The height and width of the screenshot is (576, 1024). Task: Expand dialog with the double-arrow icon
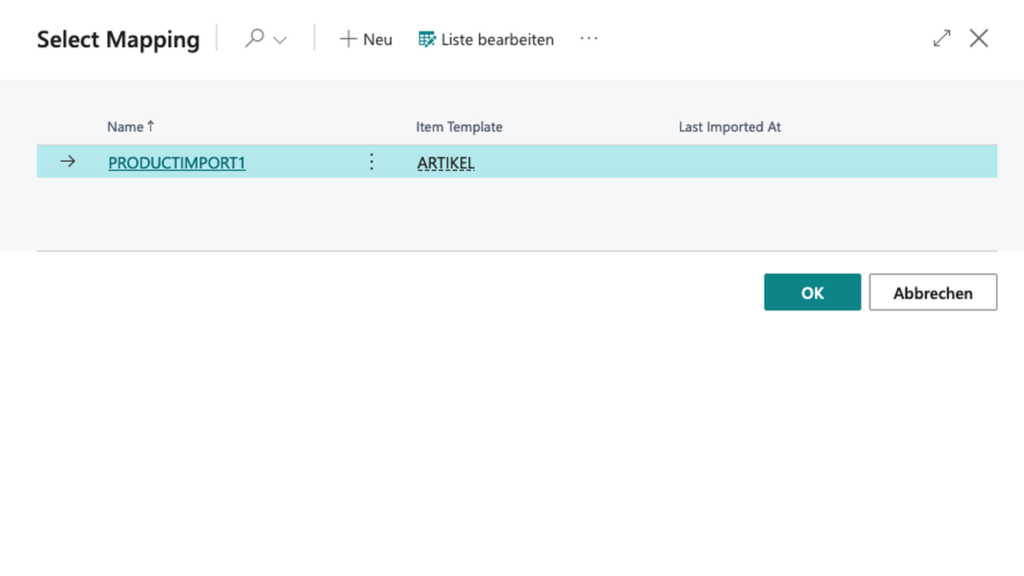[x=942, y=39]
